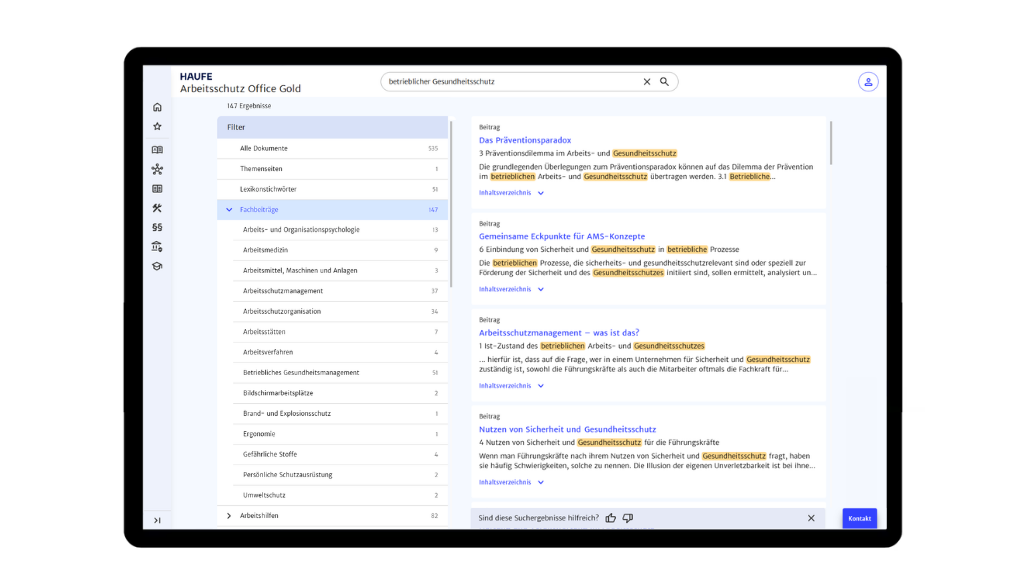
Task: Clear the search field with the X icon
Action: [x=647, y=82]
